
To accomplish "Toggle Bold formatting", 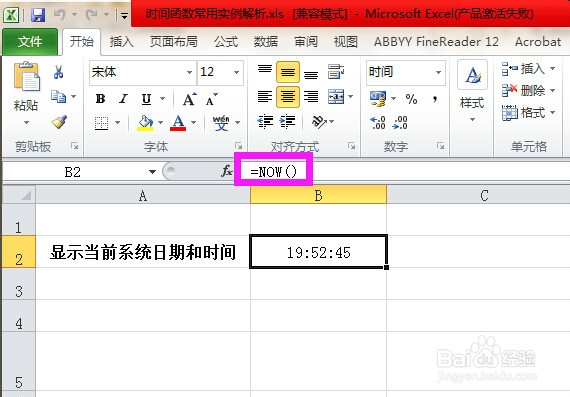I will 100,99.
